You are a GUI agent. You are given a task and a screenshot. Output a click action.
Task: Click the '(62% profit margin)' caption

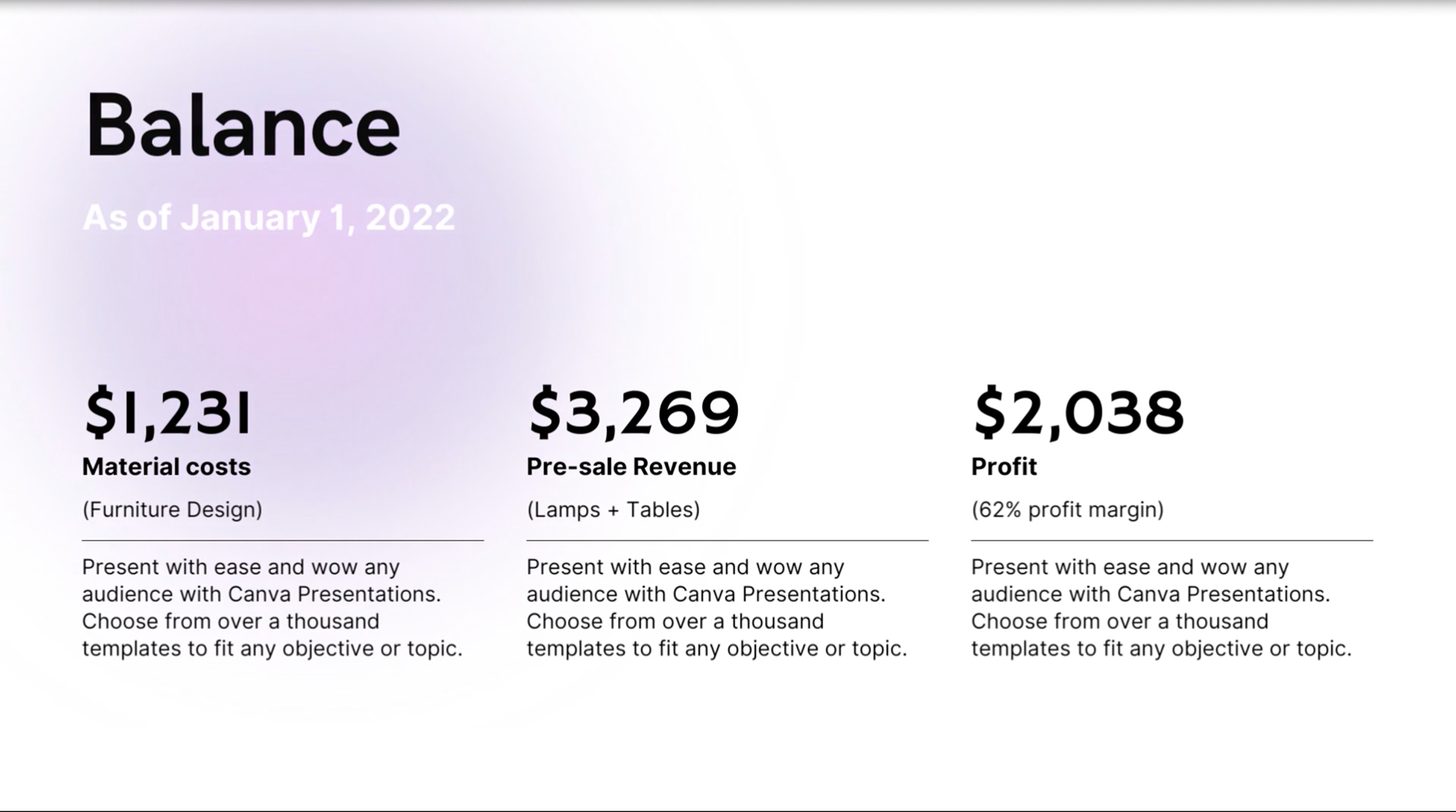tap(1067, 509)
